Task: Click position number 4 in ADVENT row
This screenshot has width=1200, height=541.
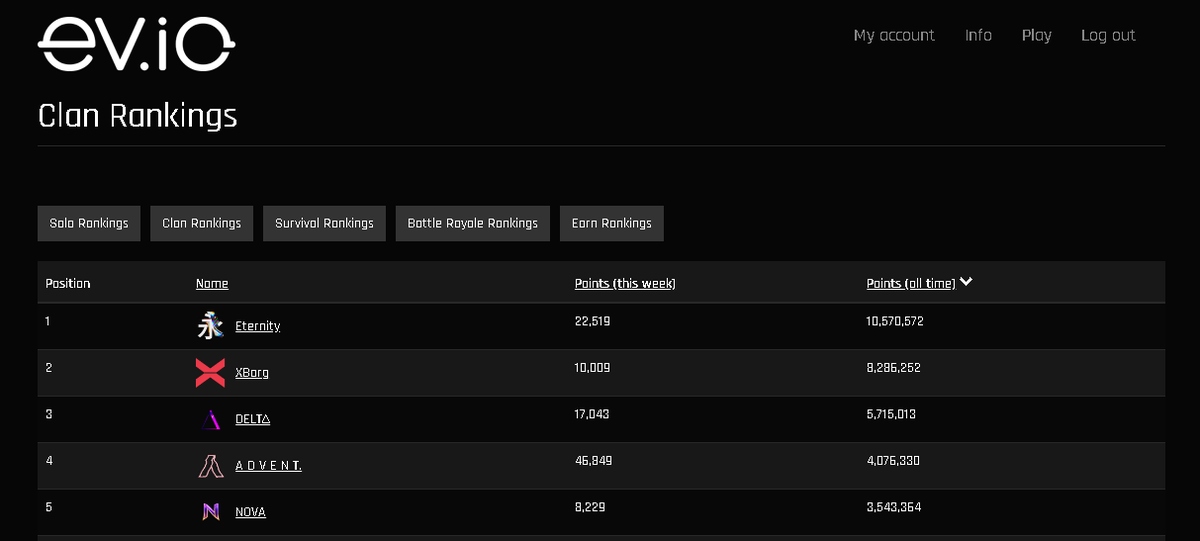Action: coord(49,461)
